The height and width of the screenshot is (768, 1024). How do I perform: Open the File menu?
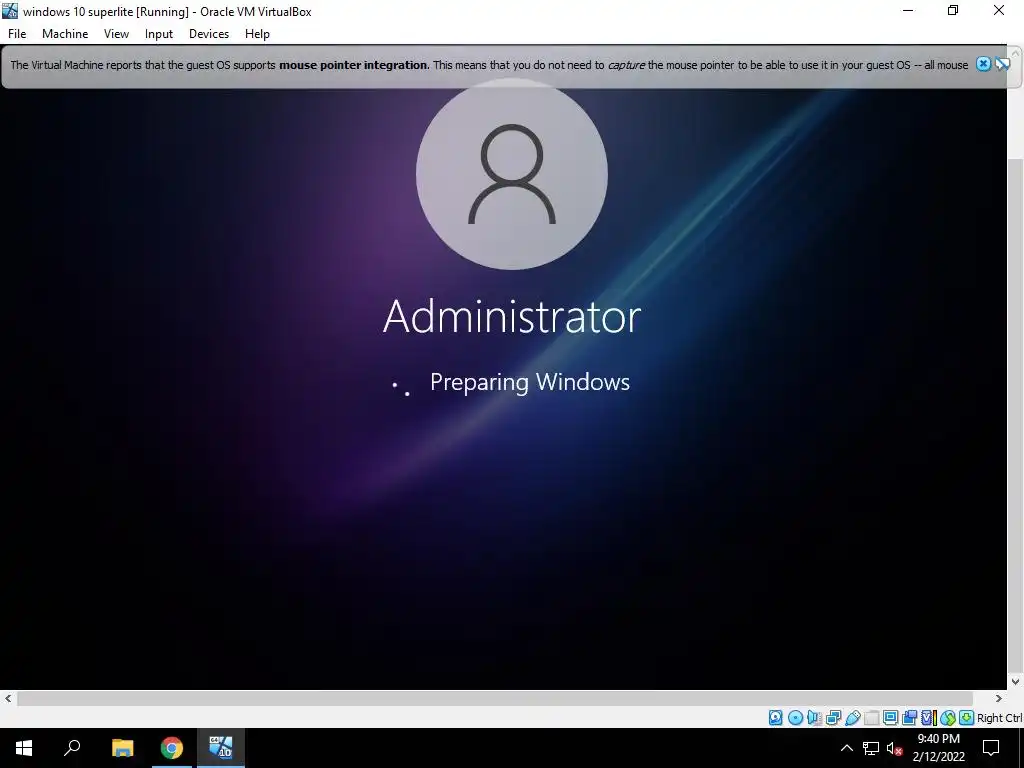click(17, 34)
